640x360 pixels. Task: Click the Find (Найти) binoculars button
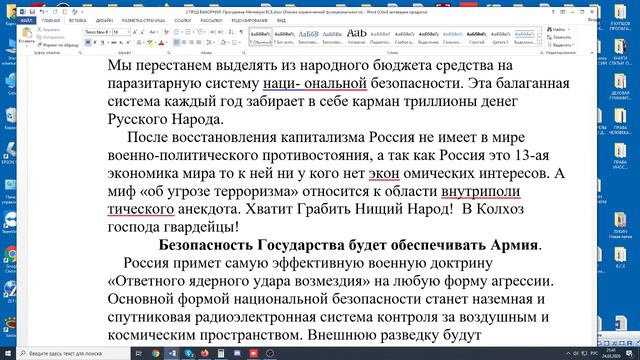(558, 29)
